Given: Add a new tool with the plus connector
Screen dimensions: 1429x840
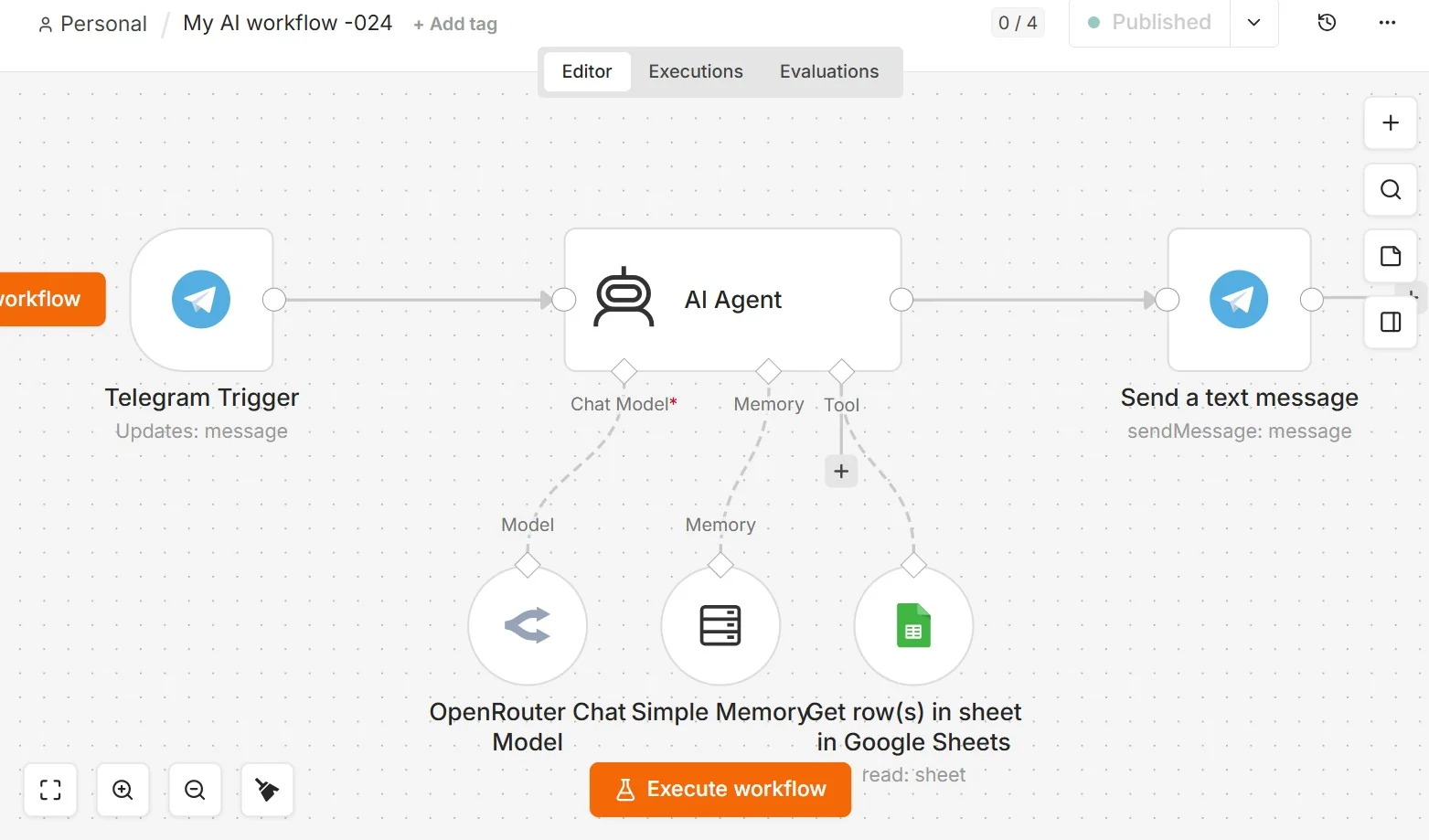Looking at the screenshot, I should pos(841,472).
